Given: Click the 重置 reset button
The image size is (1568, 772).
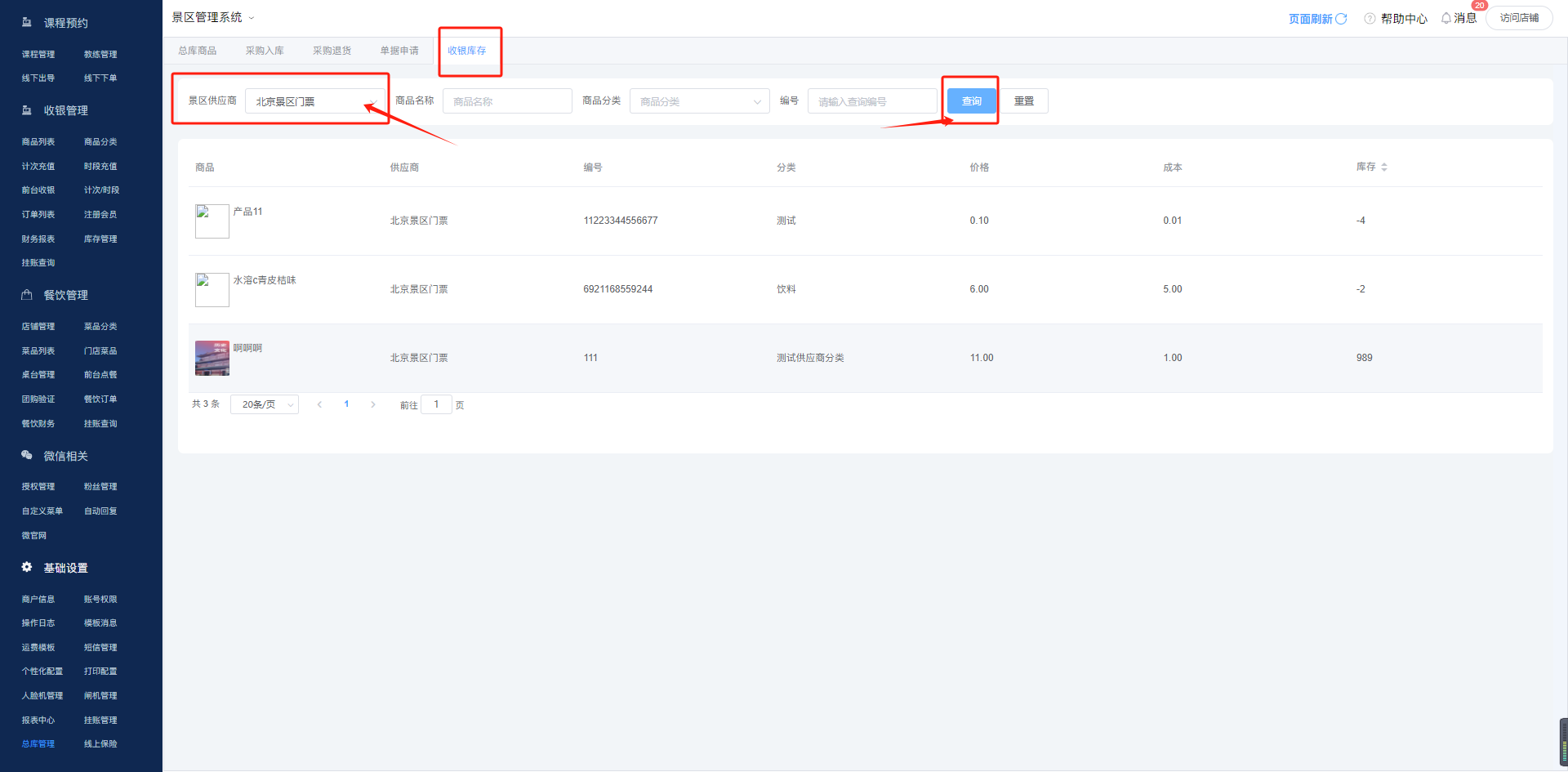Looking at the screenshot, I should point(1023,101).
